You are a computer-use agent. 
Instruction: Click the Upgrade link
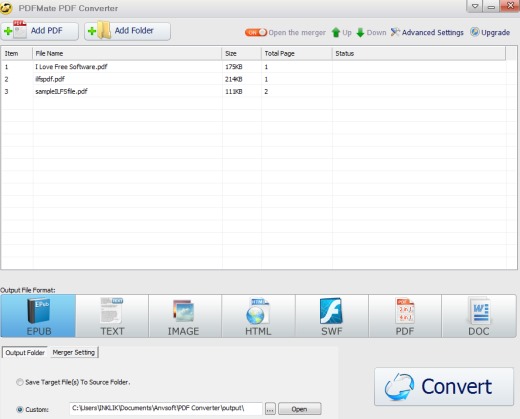(490, 32)
